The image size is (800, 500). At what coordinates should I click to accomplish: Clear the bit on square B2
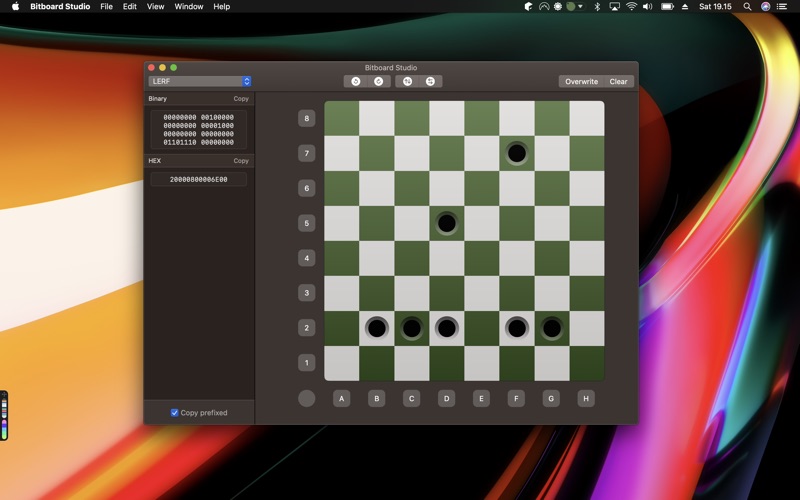pos(377,328)
